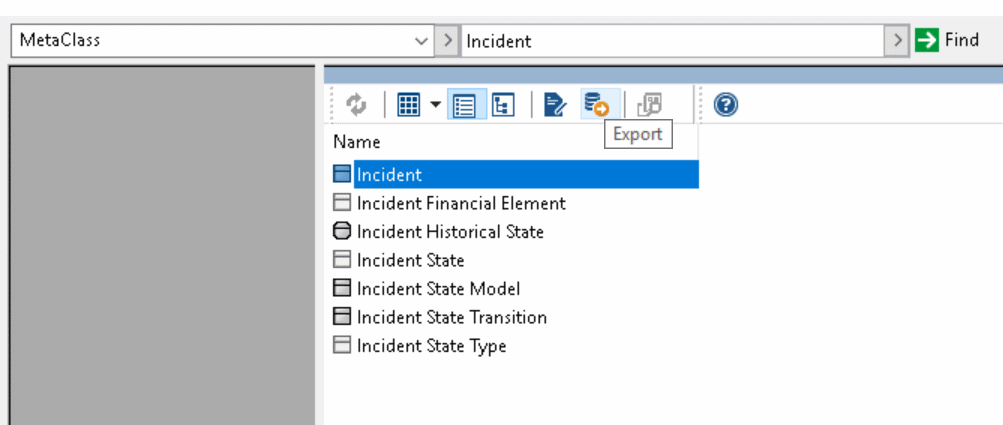Select the grid view icon
Viewport: 1003px width, 425px height.
pos(408,105)
